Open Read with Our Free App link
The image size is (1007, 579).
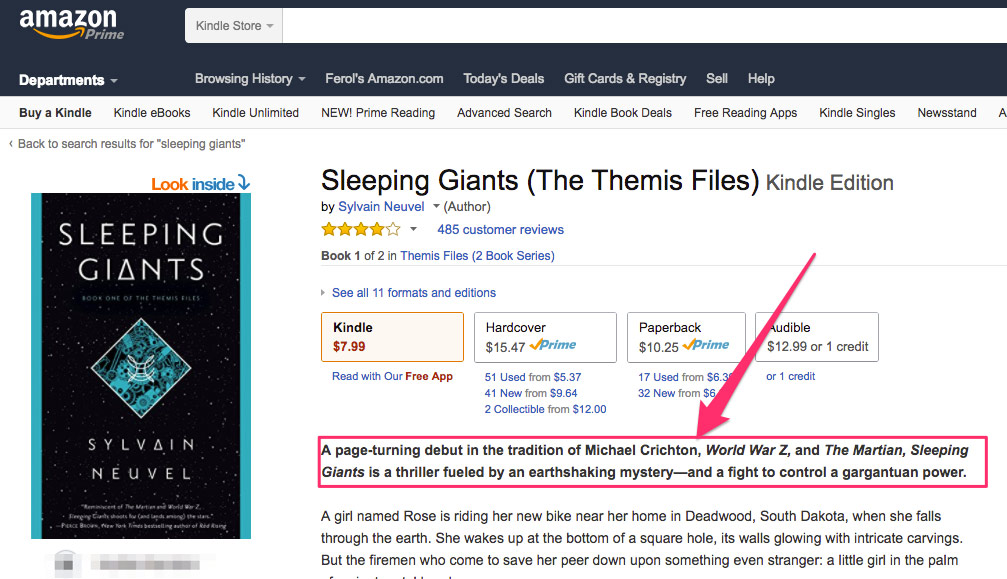[x=392, y=376]
